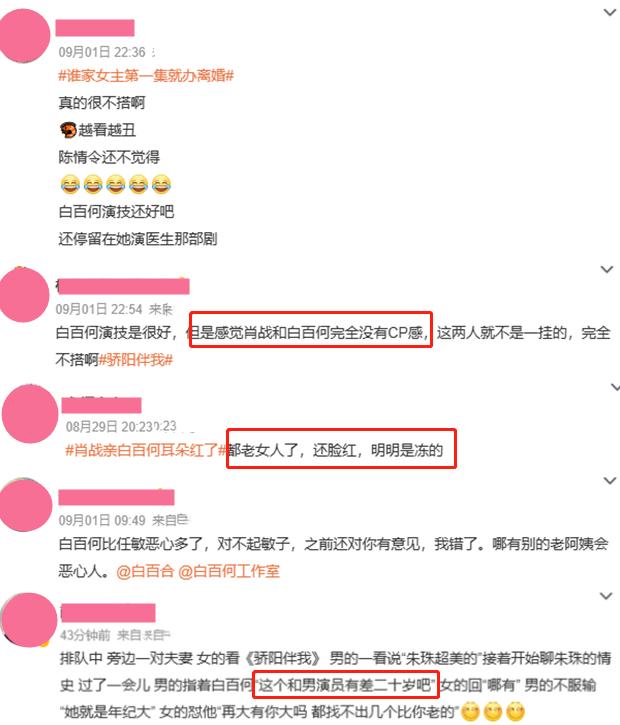The image size is (620, 725).
Task: Open hashtag 谁家女主第一集就办离婚
Action: point(146,75)
